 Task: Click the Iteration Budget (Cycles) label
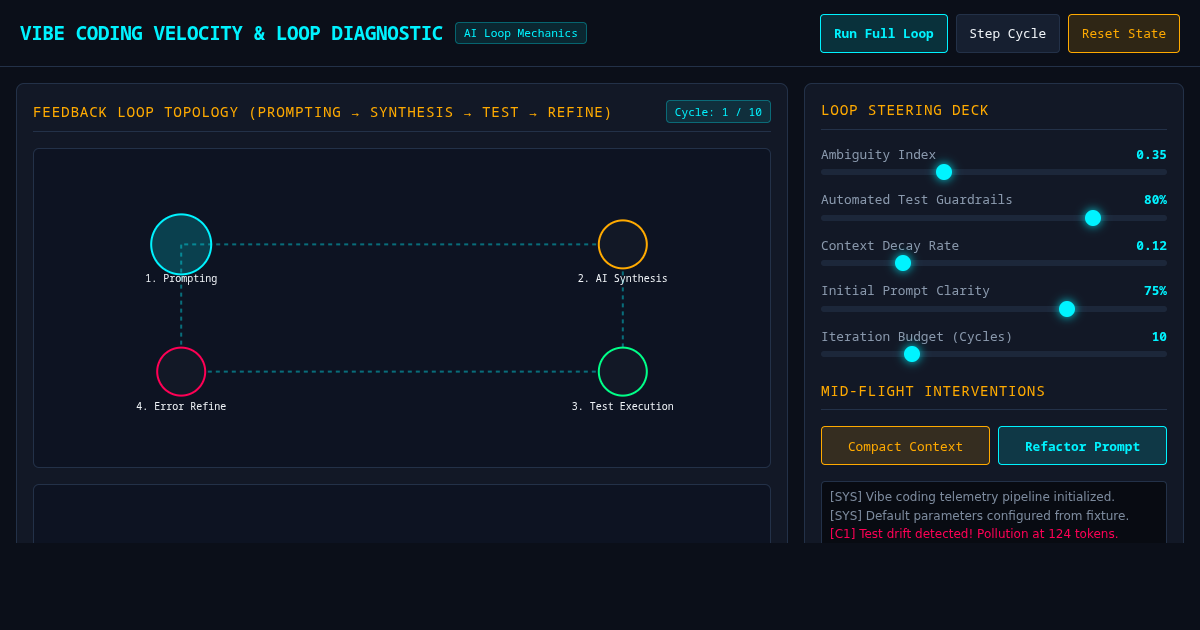[x=917, y=336]
